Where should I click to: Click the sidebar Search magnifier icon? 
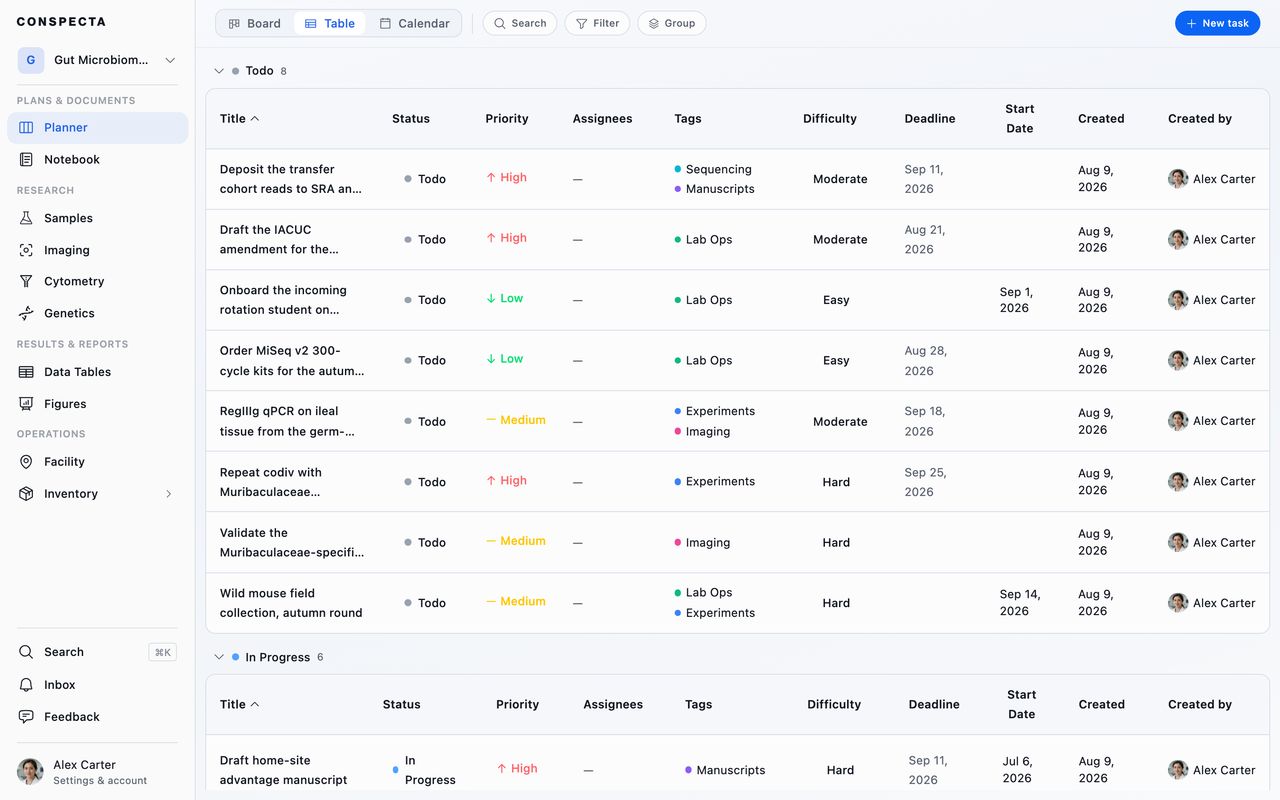(x=26, y=652)
